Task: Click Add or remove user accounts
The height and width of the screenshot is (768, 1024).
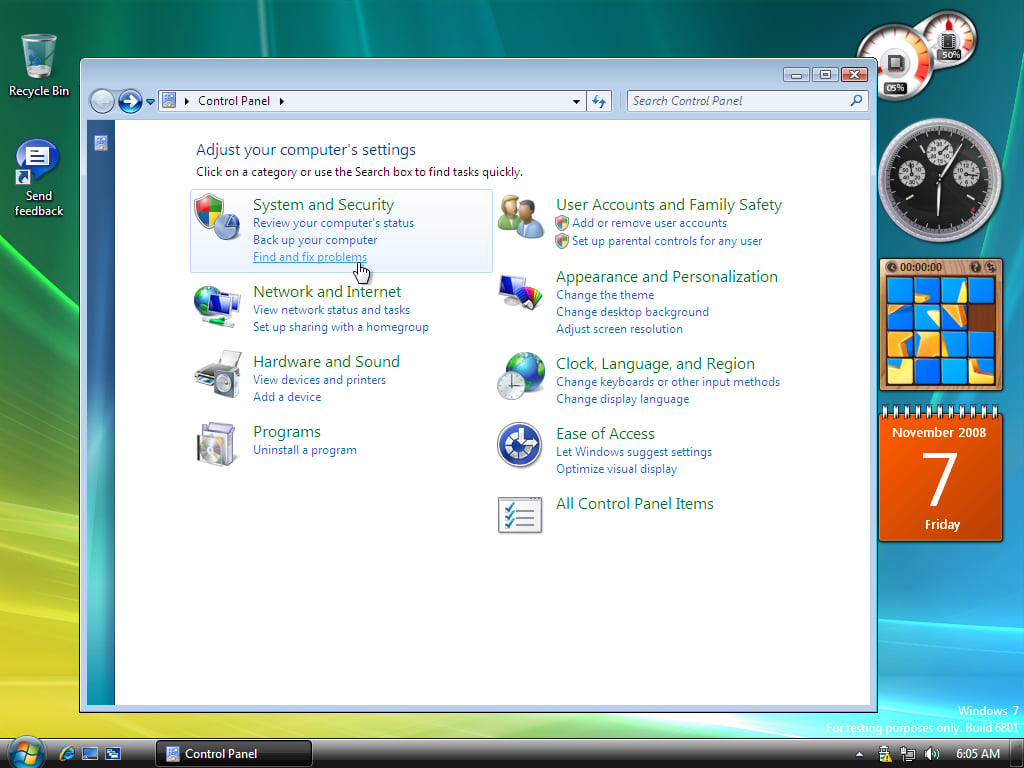Action: point(649,223)
